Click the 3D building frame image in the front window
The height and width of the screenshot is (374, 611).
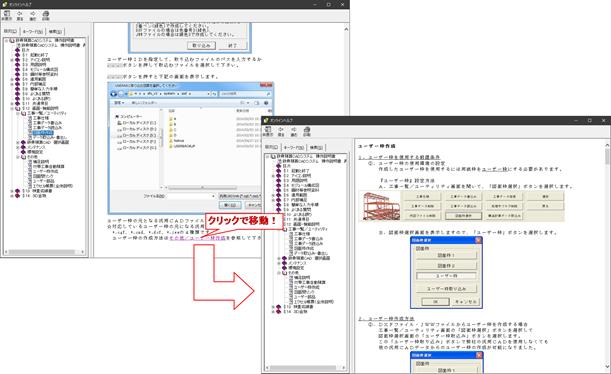(x=380, y=206)
